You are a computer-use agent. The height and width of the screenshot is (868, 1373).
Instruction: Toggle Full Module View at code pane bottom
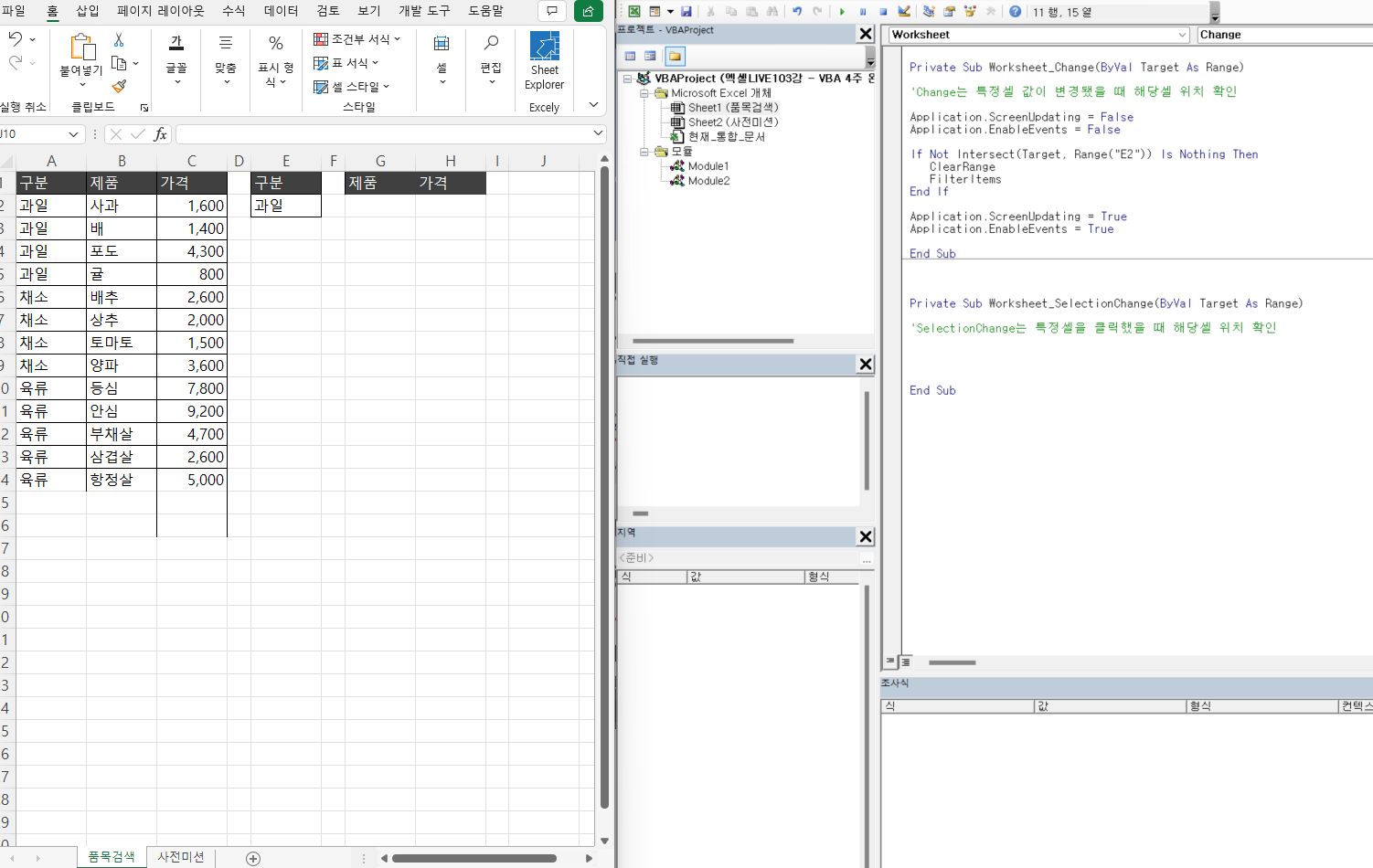905,662
